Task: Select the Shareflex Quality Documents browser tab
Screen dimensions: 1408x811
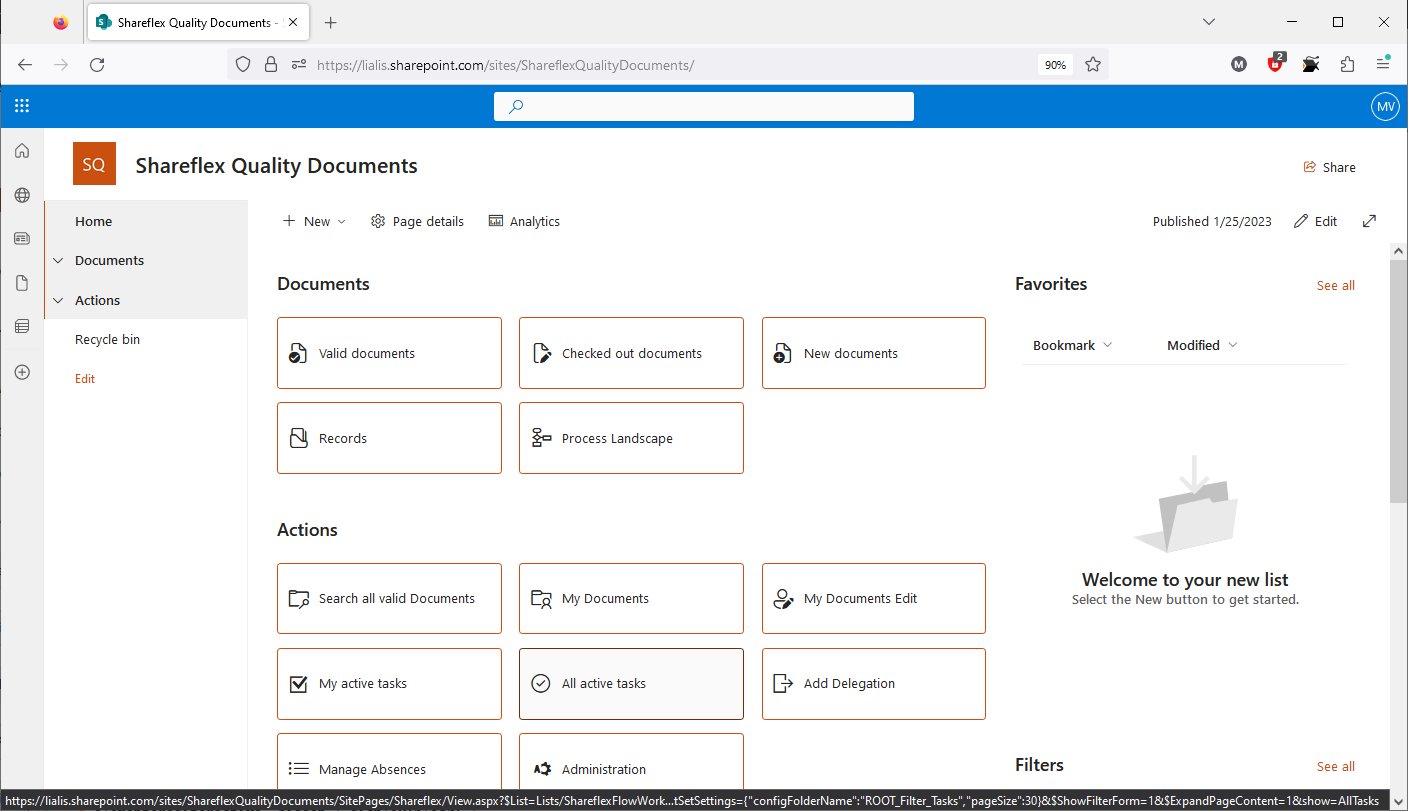Action: pos(199,22)
